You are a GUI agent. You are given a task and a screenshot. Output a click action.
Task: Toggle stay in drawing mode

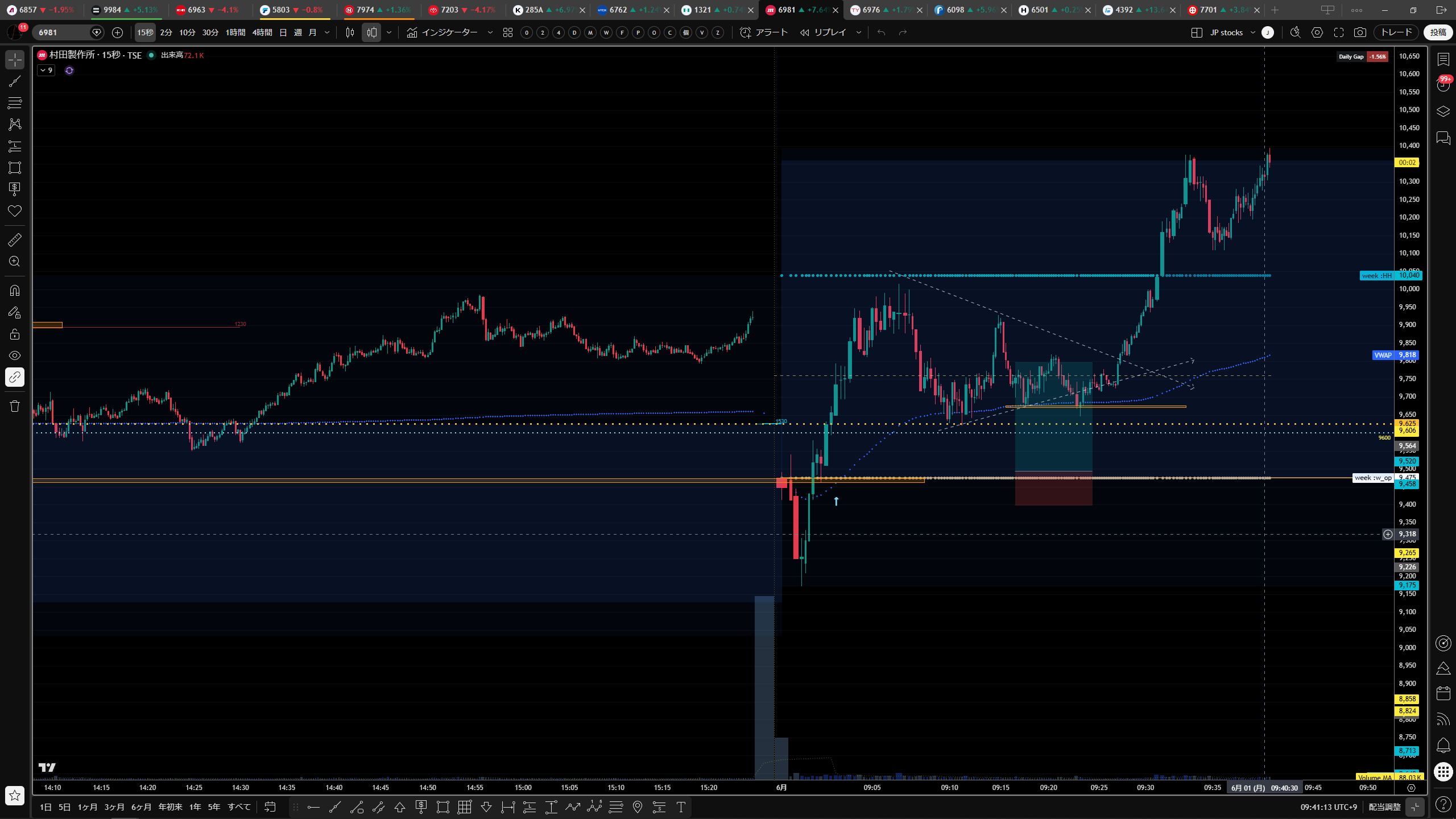[15, 312]
